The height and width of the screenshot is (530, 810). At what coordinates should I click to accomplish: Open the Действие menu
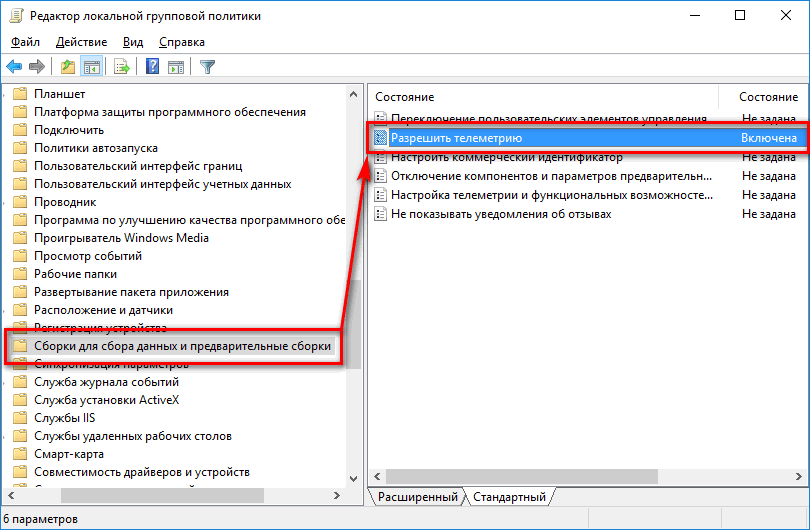point(81,42)
